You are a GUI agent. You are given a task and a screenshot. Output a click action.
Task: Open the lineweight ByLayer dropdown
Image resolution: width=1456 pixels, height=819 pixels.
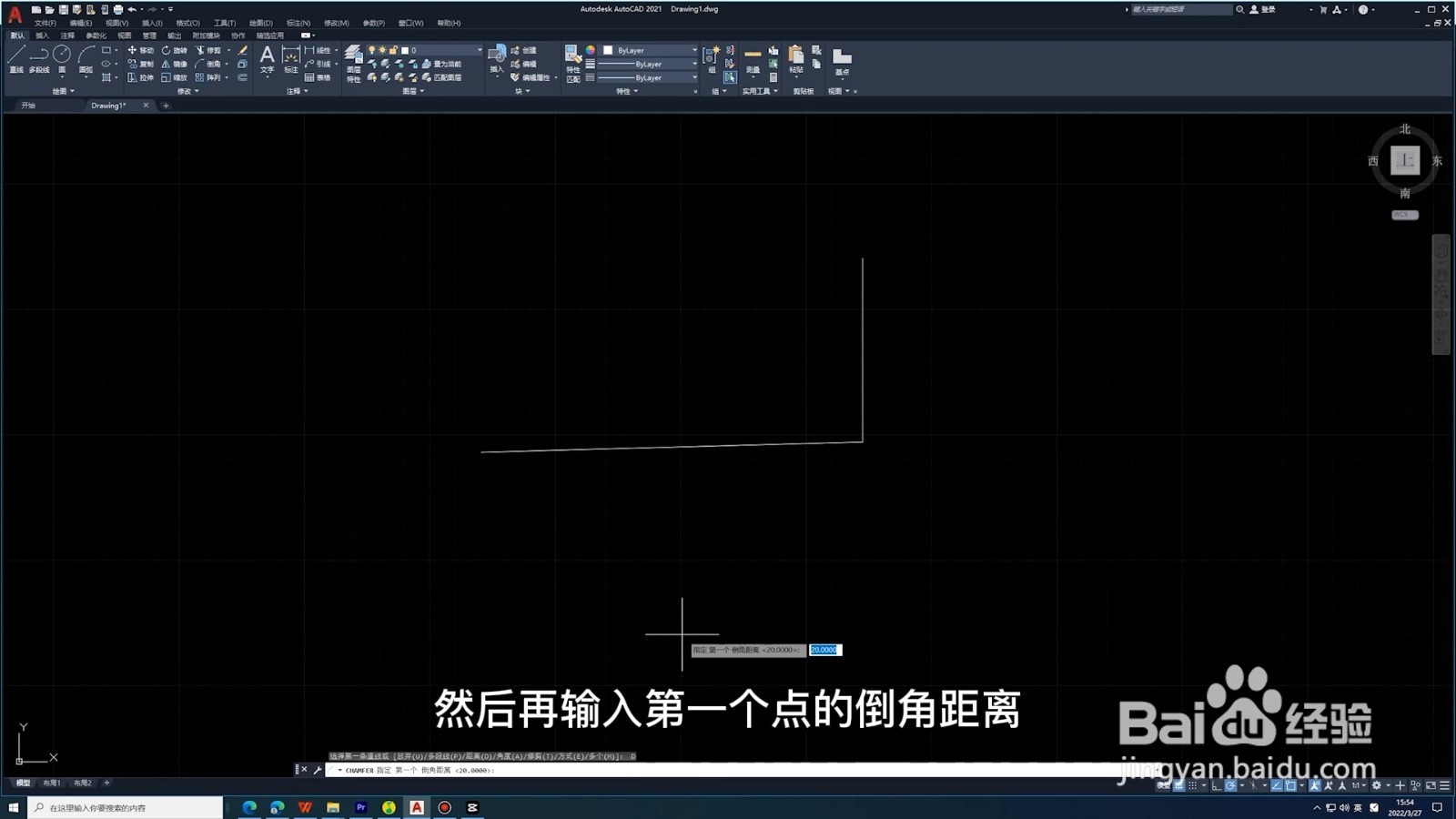pyautogui.click(x=695, y=64)
